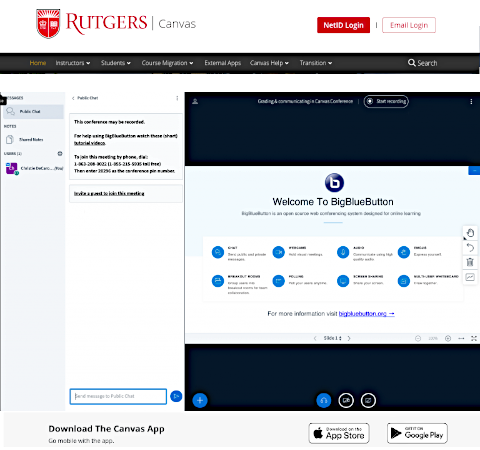Open the bigbluebutton.org link
The height and width of the screenshot is (450, 480).
tap(366, 314)
